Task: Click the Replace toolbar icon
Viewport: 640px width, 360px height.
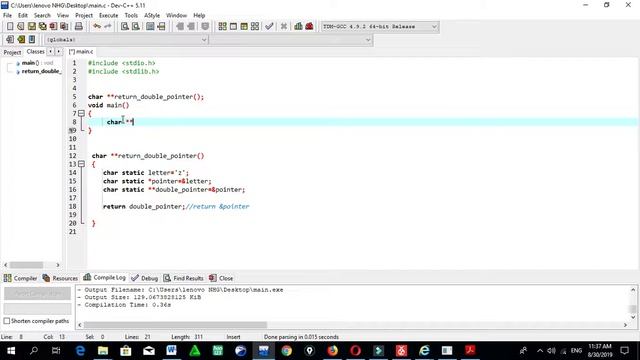Action: [136, 27]
